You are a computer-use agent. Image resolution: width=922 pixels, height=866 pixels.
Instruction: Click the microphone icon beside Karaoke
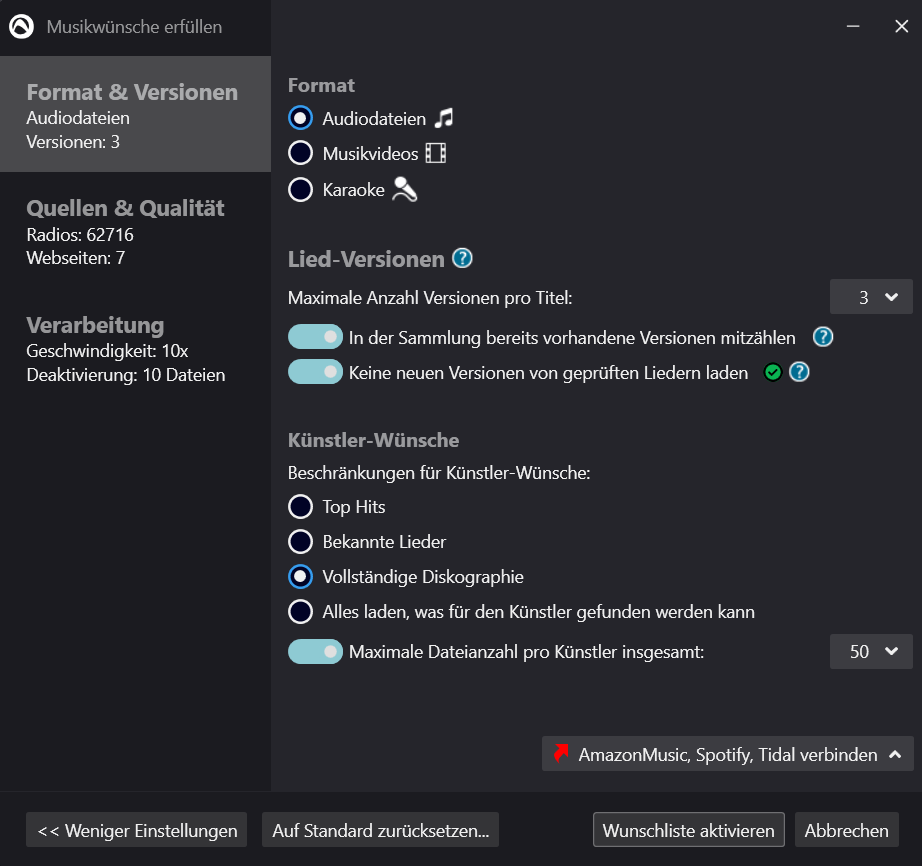click(405, 189)
